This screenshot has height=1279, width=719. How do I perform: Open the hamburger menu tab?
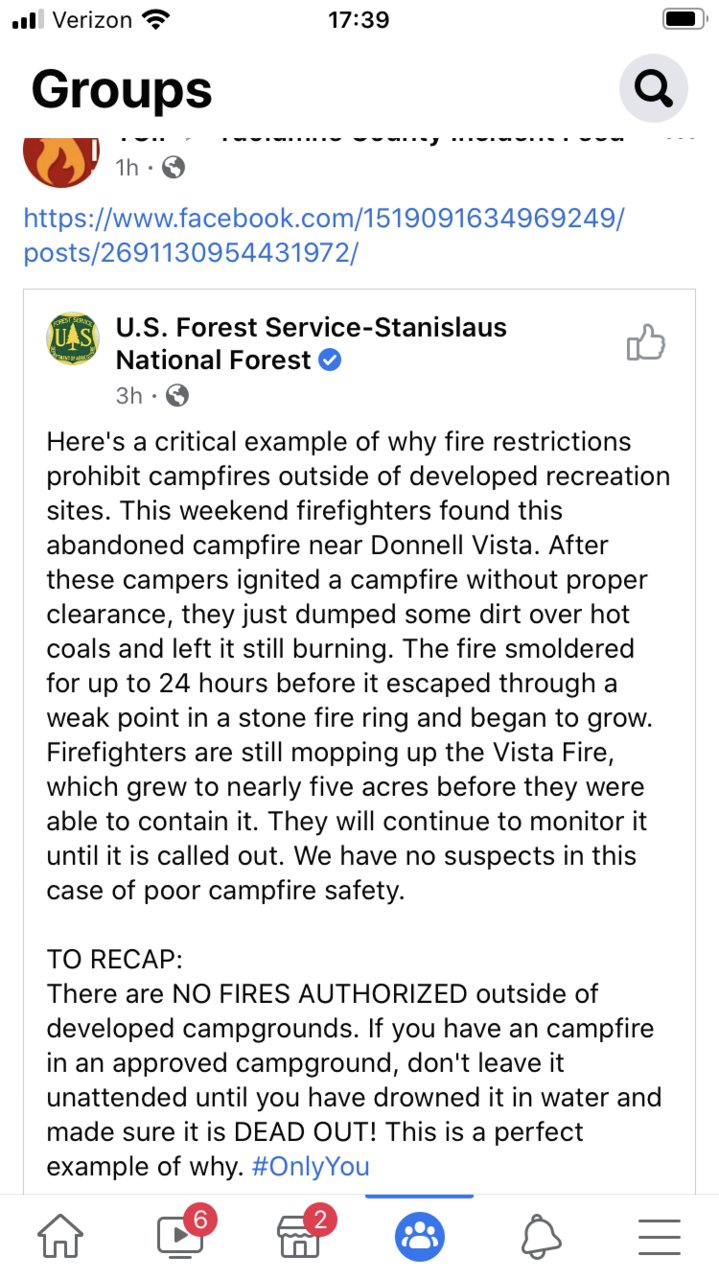659,1237
